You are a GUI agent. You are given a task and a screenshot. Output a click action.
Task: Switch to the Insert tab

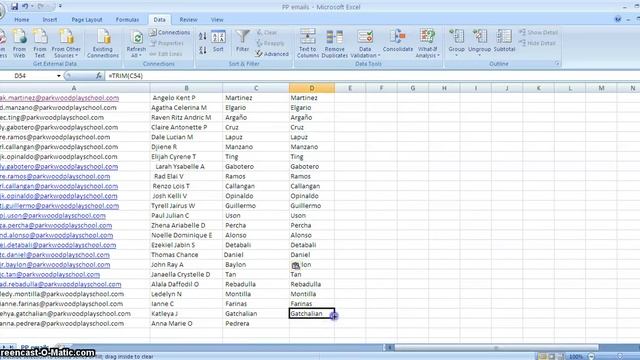click(x=50, y=20)
